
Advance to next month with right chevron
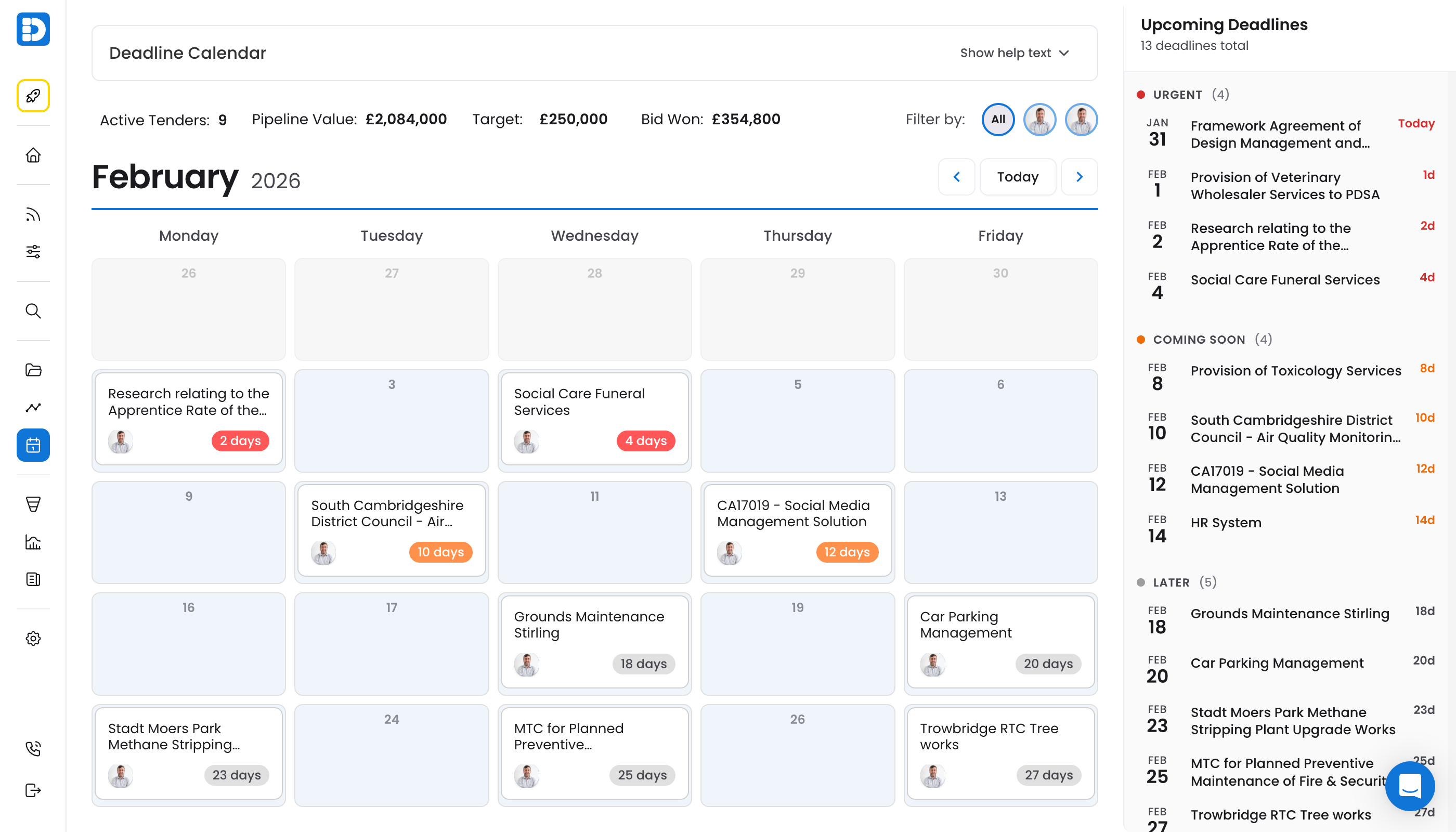pyautogui.click(x=1080, y=177)
